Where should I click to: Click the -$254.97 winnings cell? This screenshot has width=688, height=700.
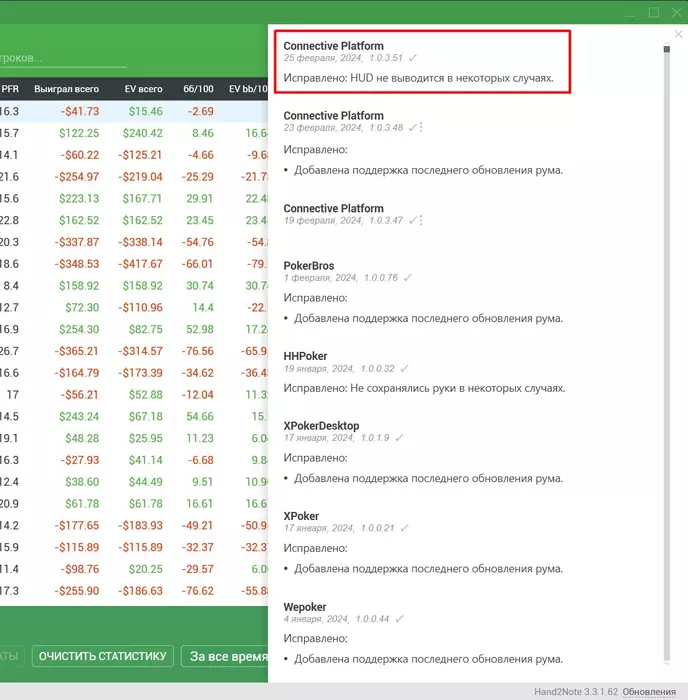77,177
